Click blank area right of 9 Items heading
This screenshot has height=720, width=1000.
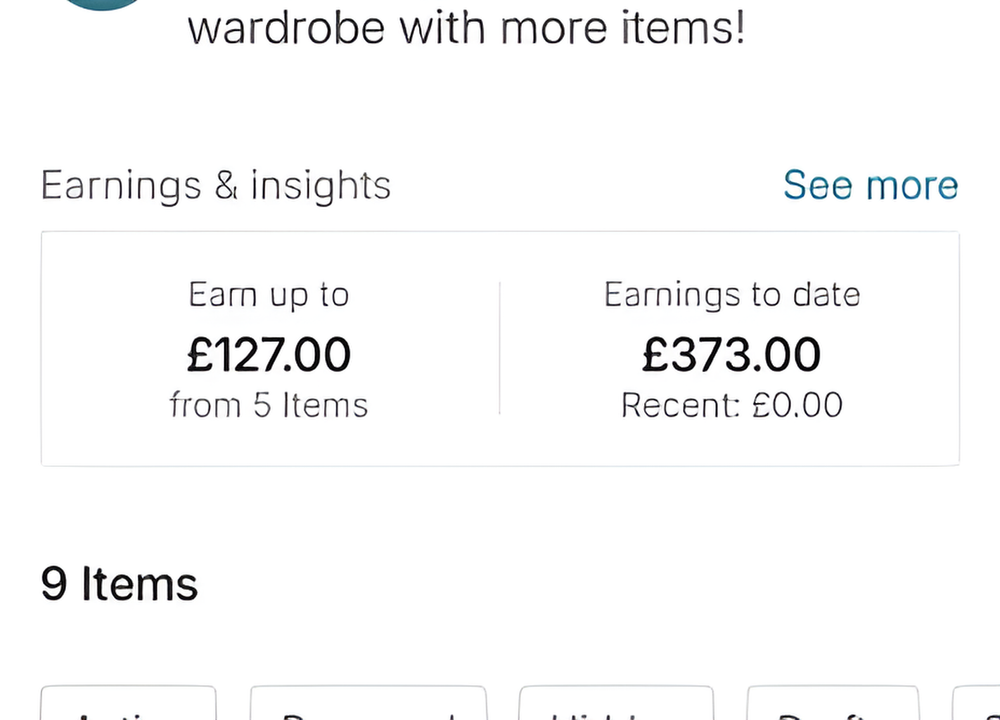(x=600, y=584)
